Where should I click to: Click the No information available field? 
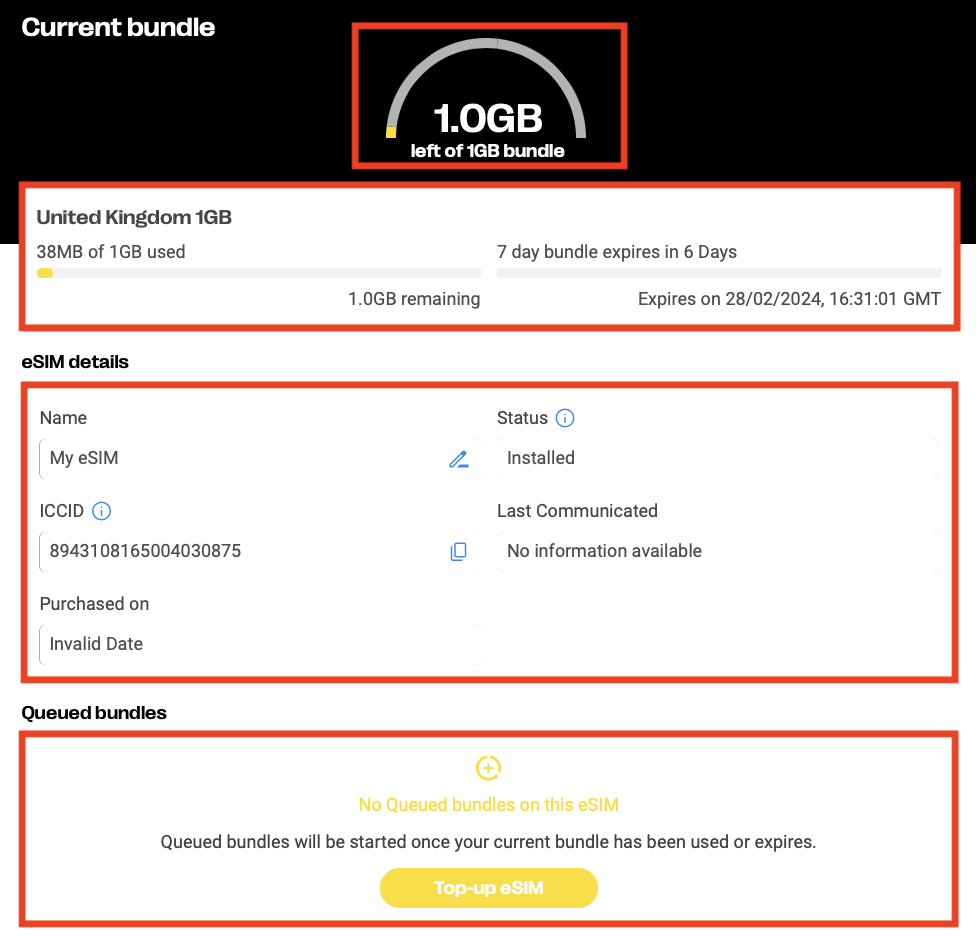coord(718,551)
